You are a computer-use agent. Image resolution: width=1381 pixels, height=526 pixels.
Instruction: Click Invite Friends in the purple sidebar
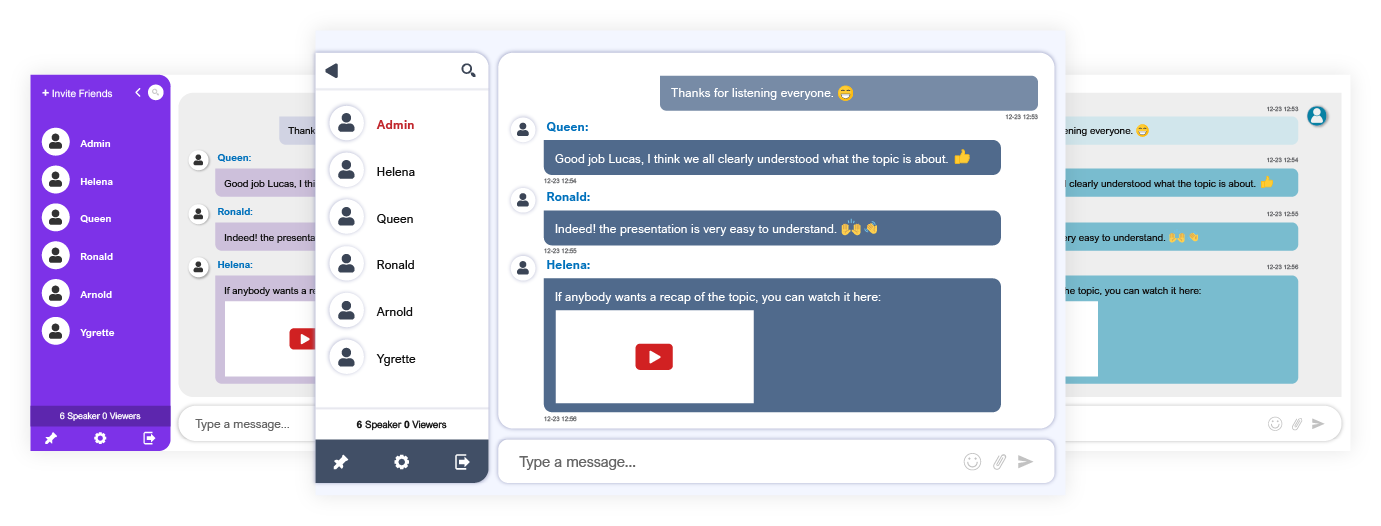(77, 93)
